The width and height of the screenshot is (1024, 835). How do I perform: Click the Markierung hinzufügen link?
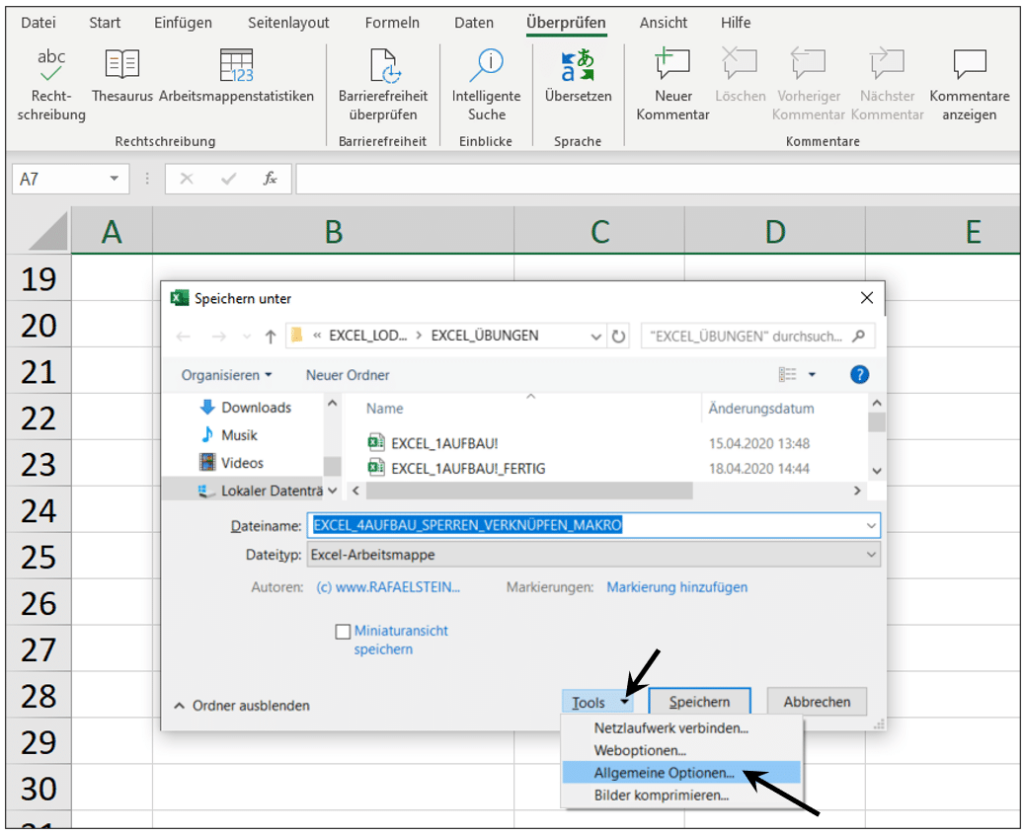(677, 588)
